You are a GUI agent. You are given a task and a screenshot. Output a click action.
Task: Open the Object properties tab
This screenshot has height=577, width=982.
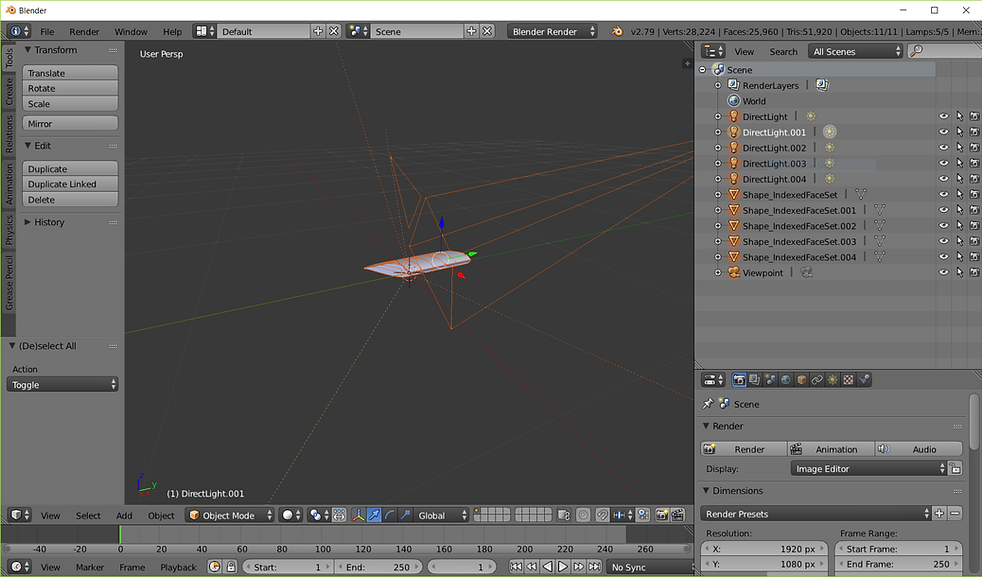[802, 380]
